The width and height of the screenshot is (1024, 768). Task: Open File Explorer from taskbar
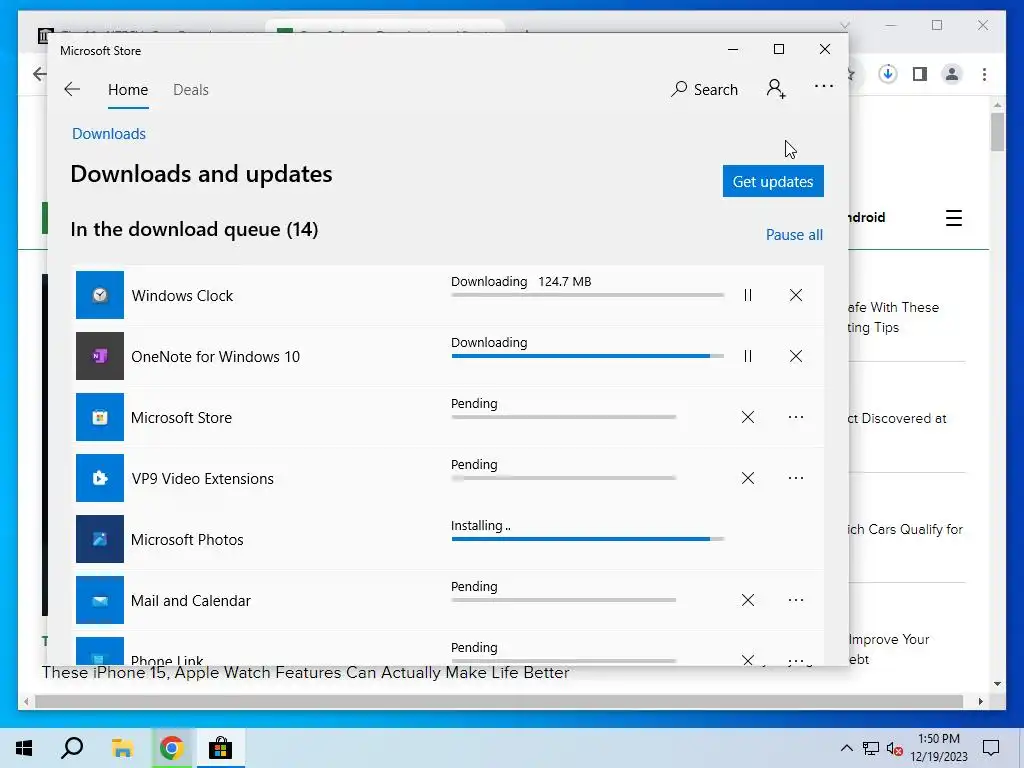click(x=122, y=748)
